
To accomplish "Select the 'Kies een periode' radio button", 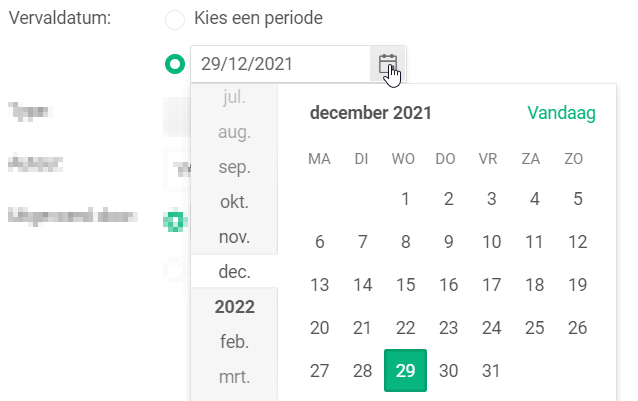I will [175, 19].
